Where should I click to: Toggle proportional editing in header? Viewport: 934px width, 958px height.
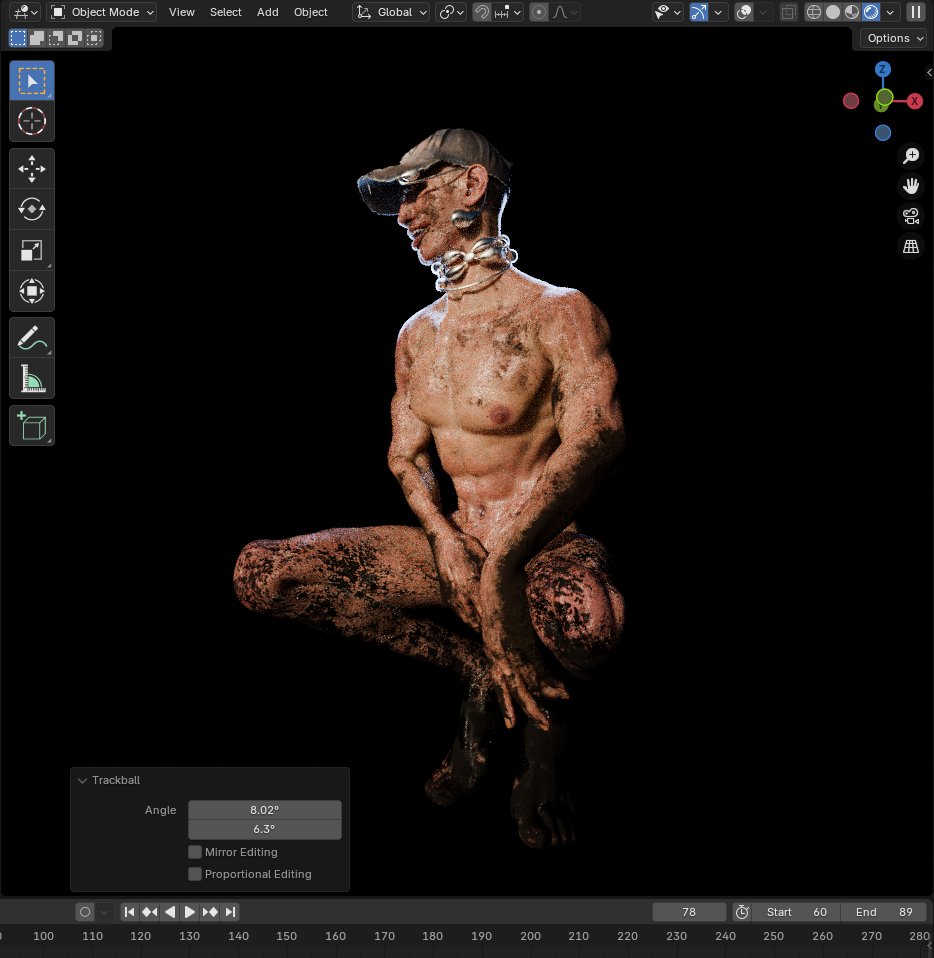pyautogui.click(x=539, y=12)
